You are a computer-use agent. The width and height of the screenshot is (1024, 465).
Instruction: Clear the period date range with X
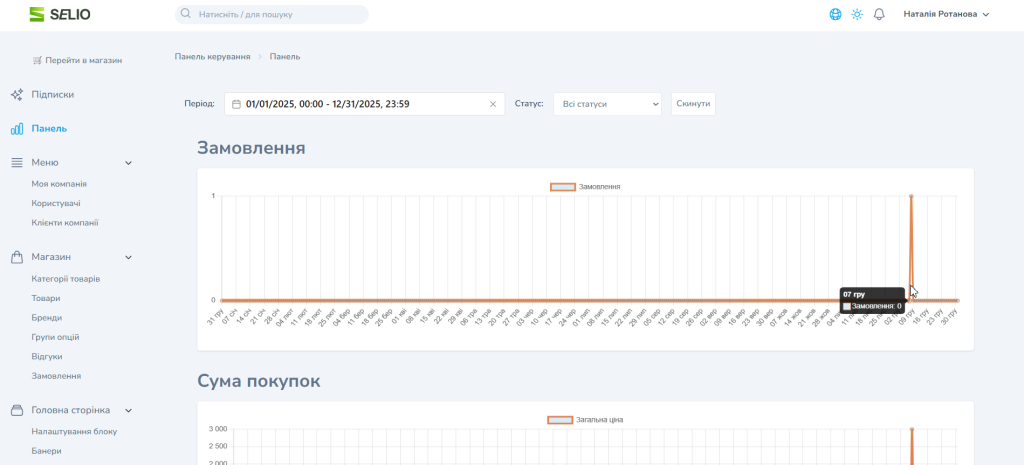tap(492, 104)
